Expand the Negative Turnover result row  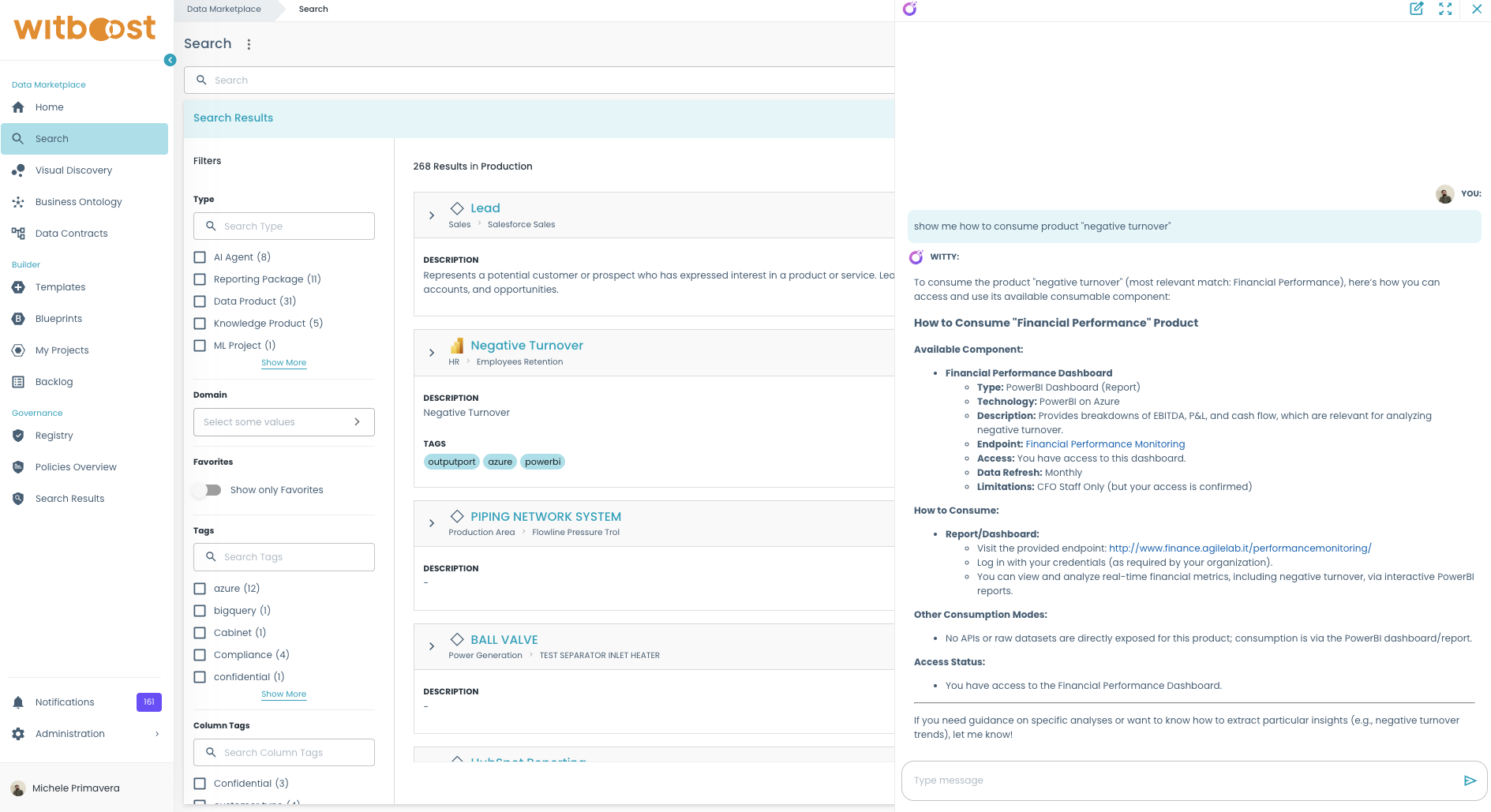tap(432, 353)
